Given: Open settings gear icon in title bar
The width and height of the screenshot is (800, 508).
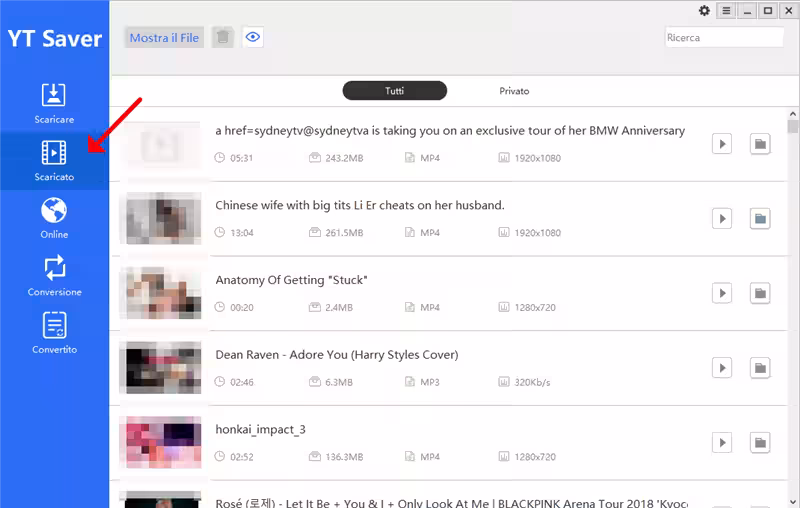Looking at the screenshot, I should (x=704, y=11).
